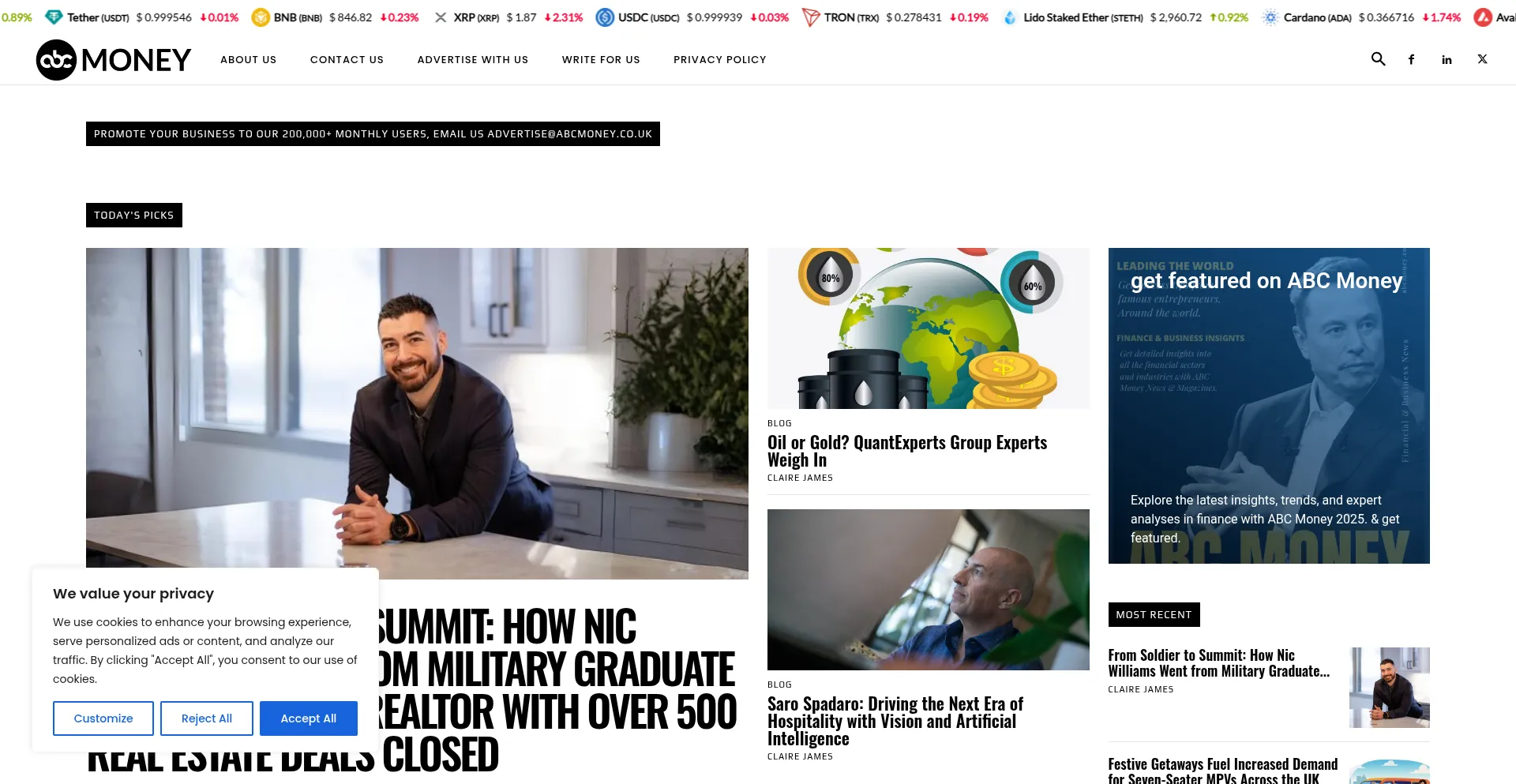Go to Advertise With Us page
The height and width of the screenshot is (784, 1516).
[x=473, y=60]
